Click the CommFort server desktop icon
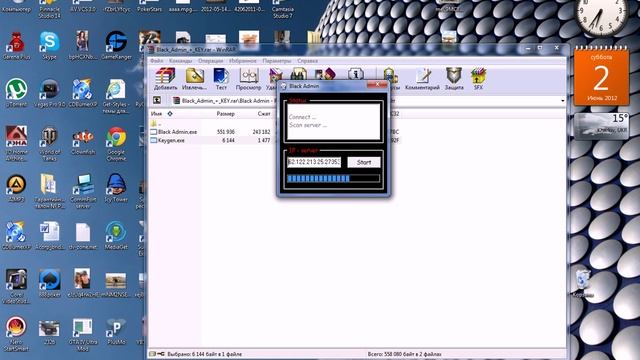This screenshot has width=640, height=360. click(x=83, y=191)
